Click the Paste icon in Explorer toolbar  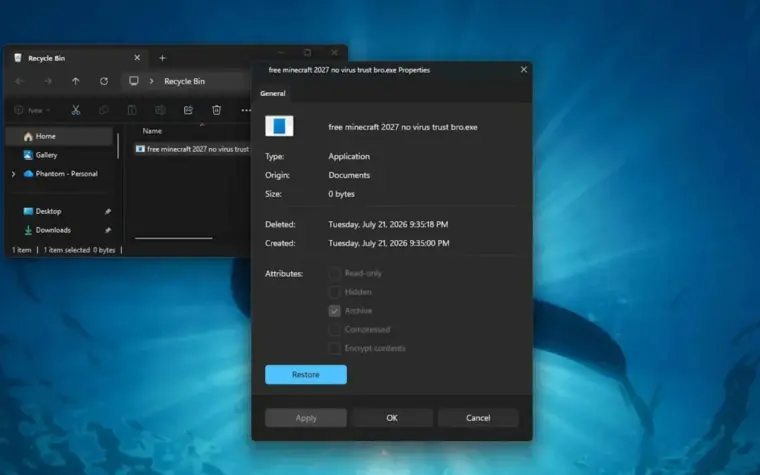pyautogui.click(x=132, y=111)
